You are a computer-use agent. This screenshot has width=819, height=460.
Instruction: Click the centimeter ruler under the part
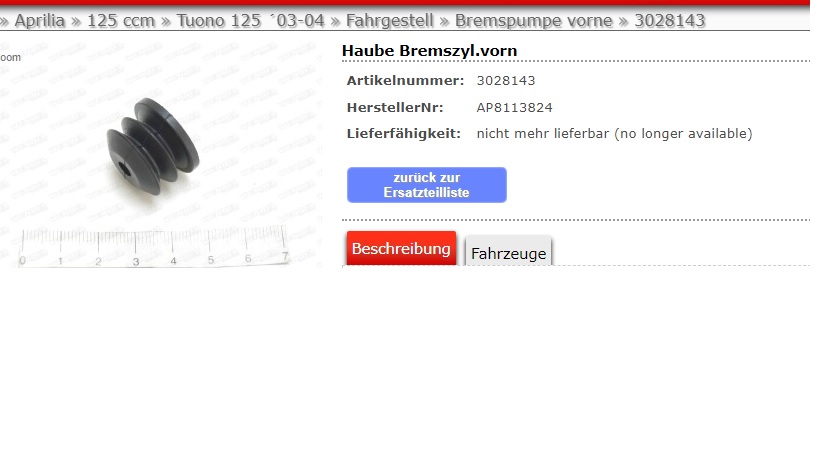[x=154, y=246]
